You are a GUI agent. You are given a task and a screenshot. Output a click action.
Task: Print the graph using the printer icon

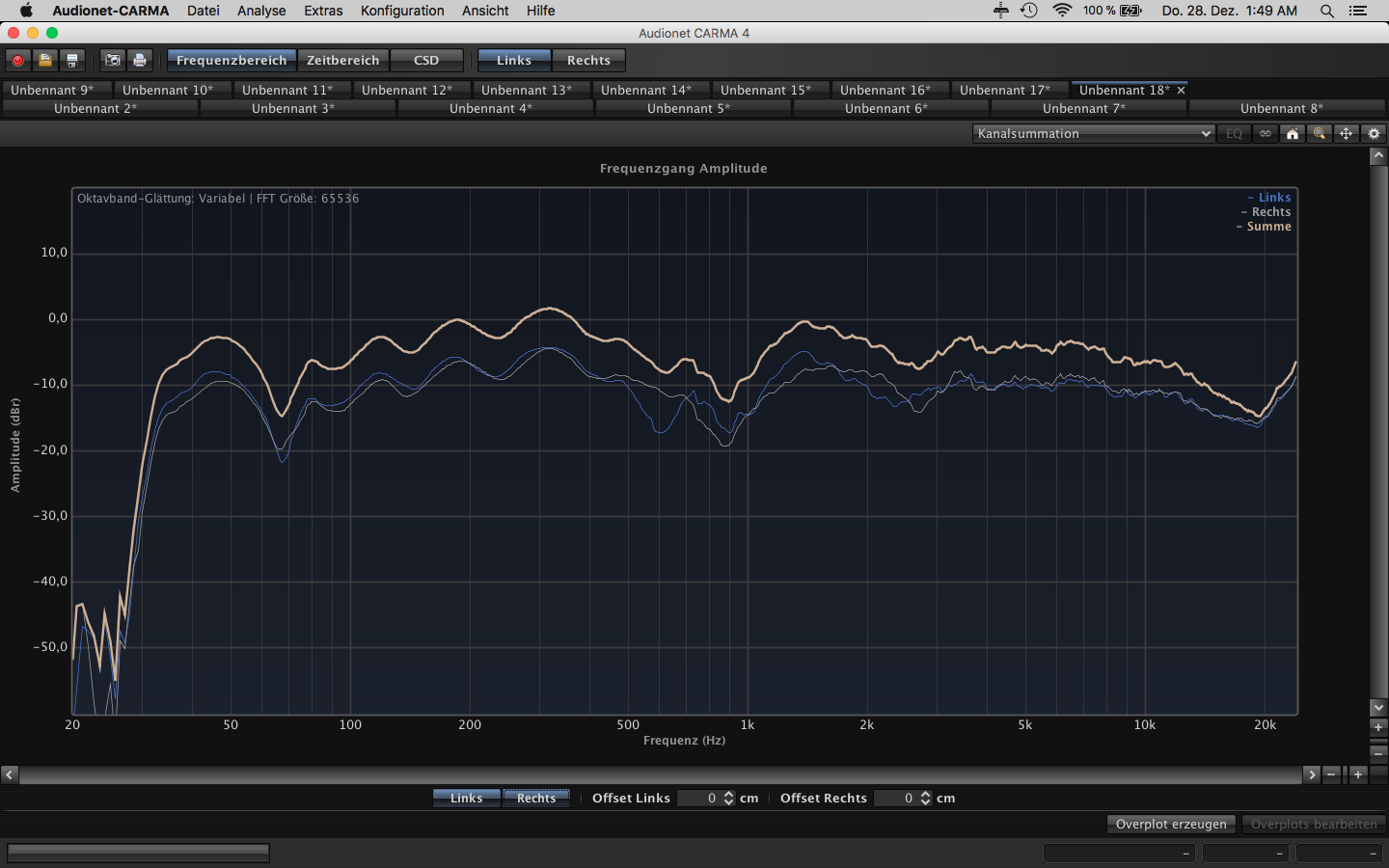[x=140, y=60]
